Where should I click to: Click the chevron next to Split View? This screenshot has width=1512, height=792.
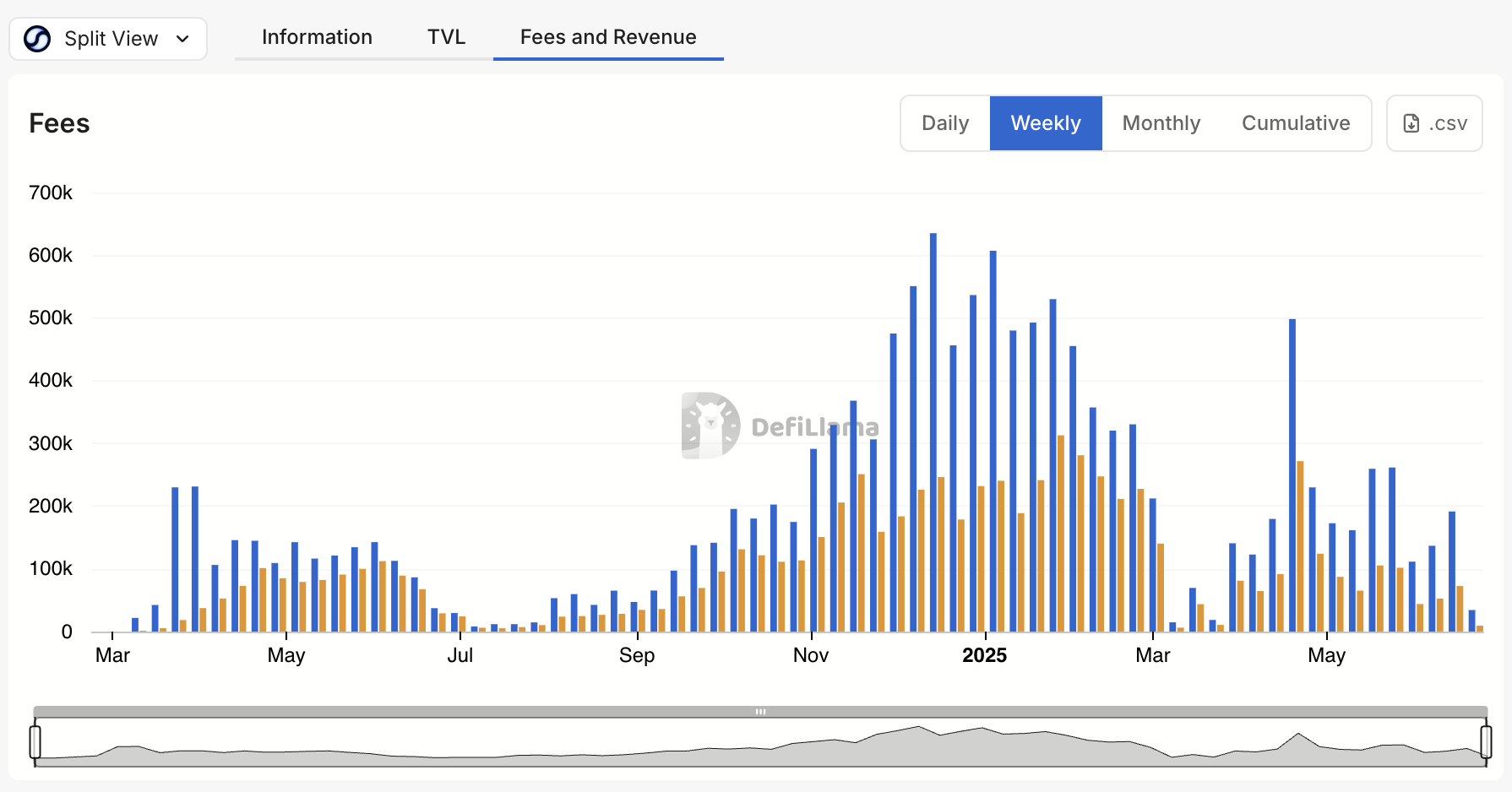click(182, 38)
